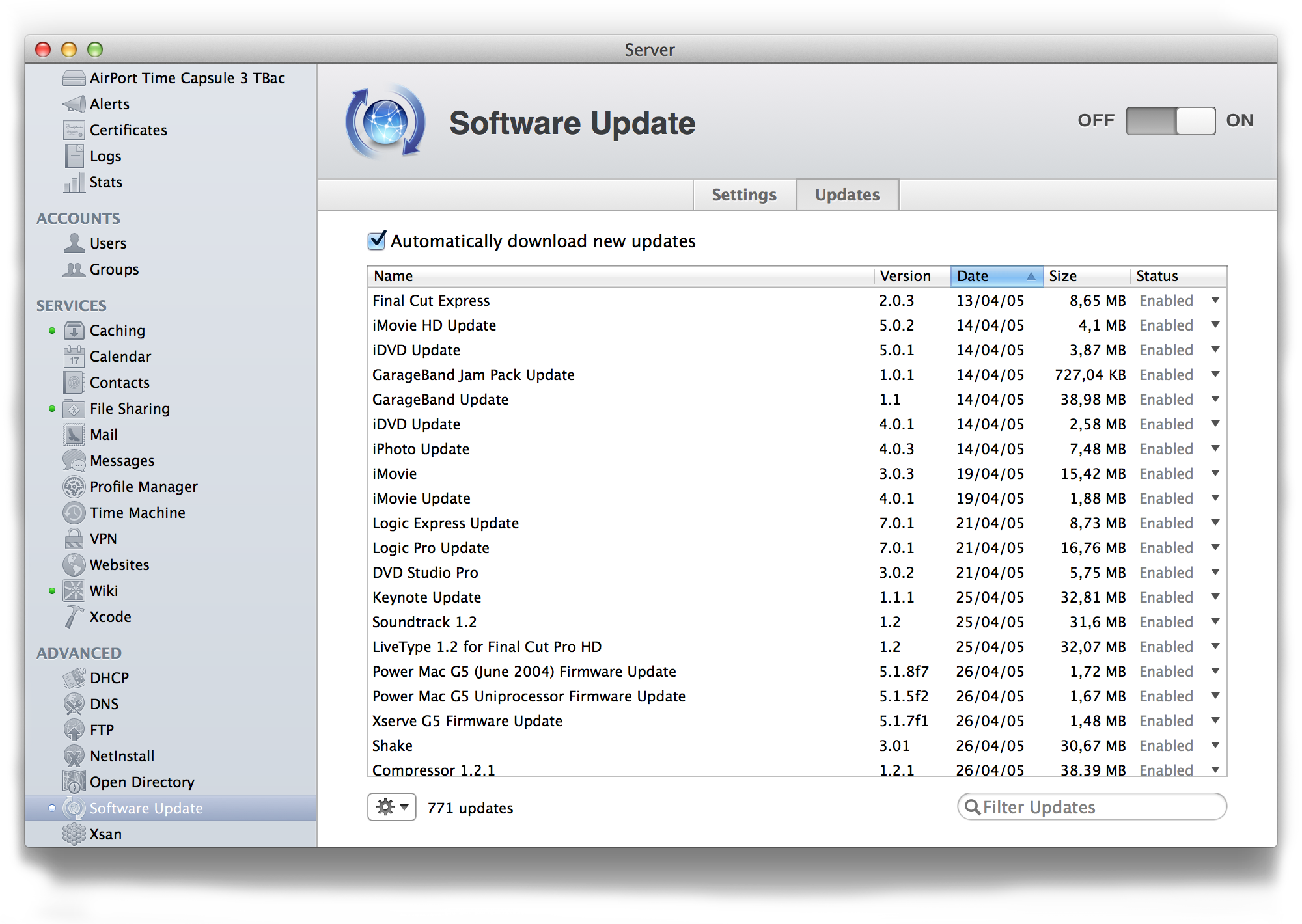Open the Open Directory service
Screen dimensions: 1302x924
(129, 782)
